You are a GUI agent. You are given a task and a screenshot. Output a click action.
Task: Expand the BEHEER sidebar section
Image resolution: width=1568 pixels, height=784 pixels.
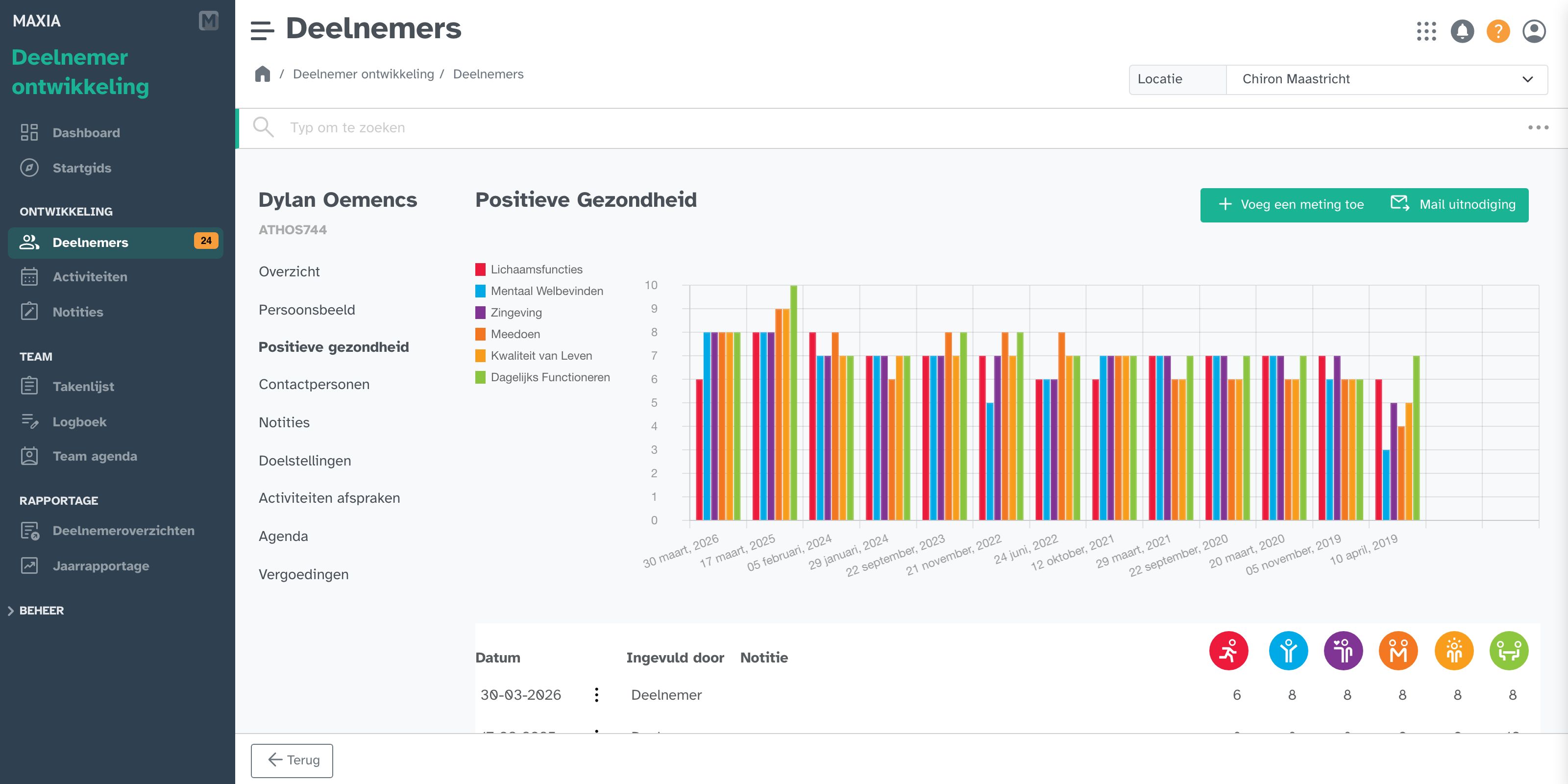35,611
